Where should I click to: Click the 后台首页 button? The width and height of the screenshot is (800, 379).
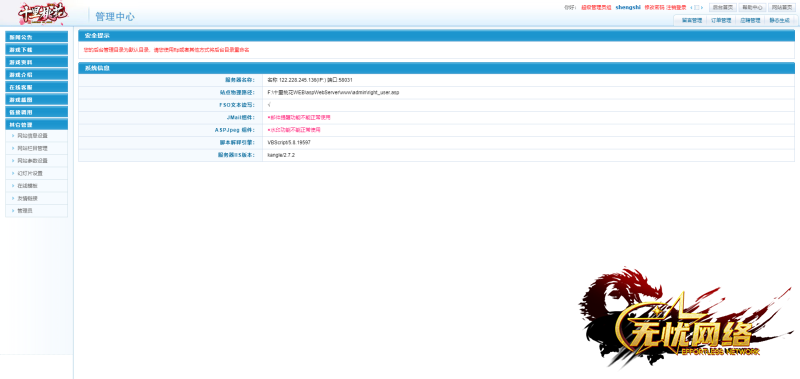tap(723, 7)
